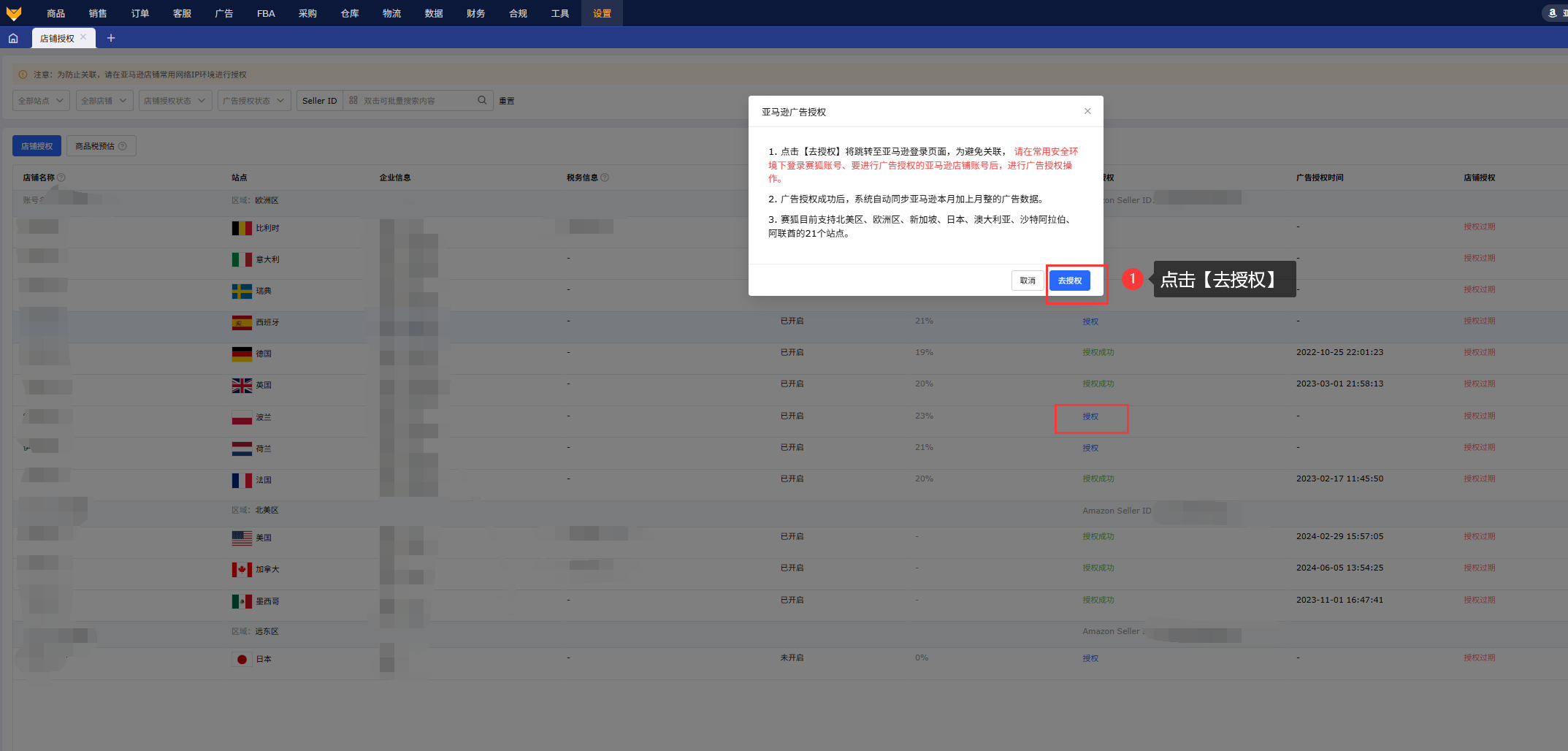Click the 授权 link in the 荷兰 row
Viewport: 1568px width, 751px height.
1090,448
